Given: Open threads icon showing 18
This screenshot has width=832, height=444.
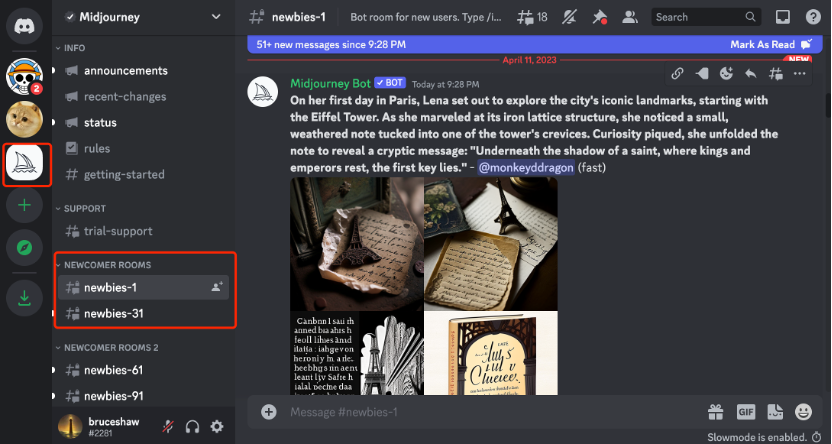Looking at the screenshot, I should click(x=533, y=17).
